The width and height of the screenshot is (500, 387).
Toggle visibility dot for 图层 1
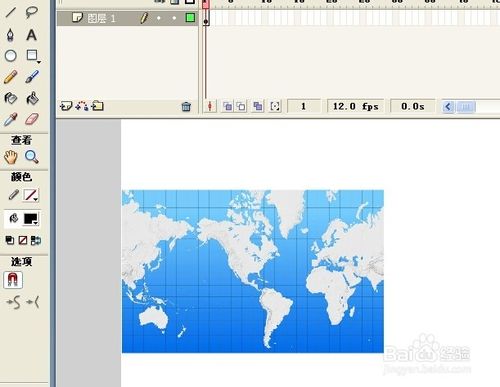point(159,18)
